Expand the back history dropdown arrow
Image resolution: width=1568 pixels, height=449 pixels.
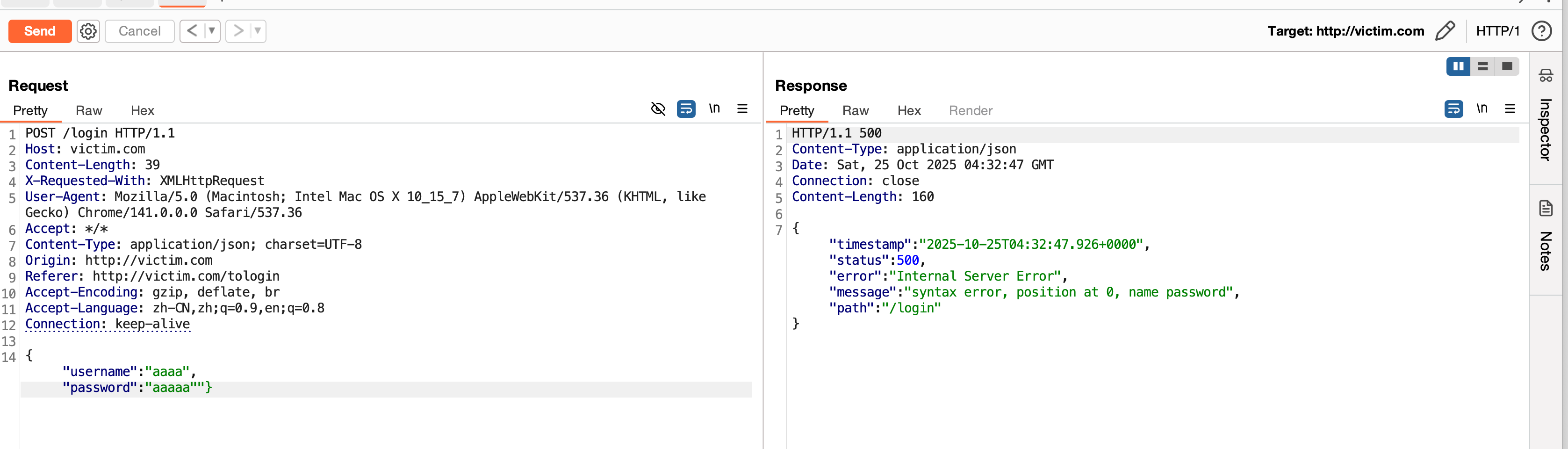pyautogui.click(x=212, y=31)
